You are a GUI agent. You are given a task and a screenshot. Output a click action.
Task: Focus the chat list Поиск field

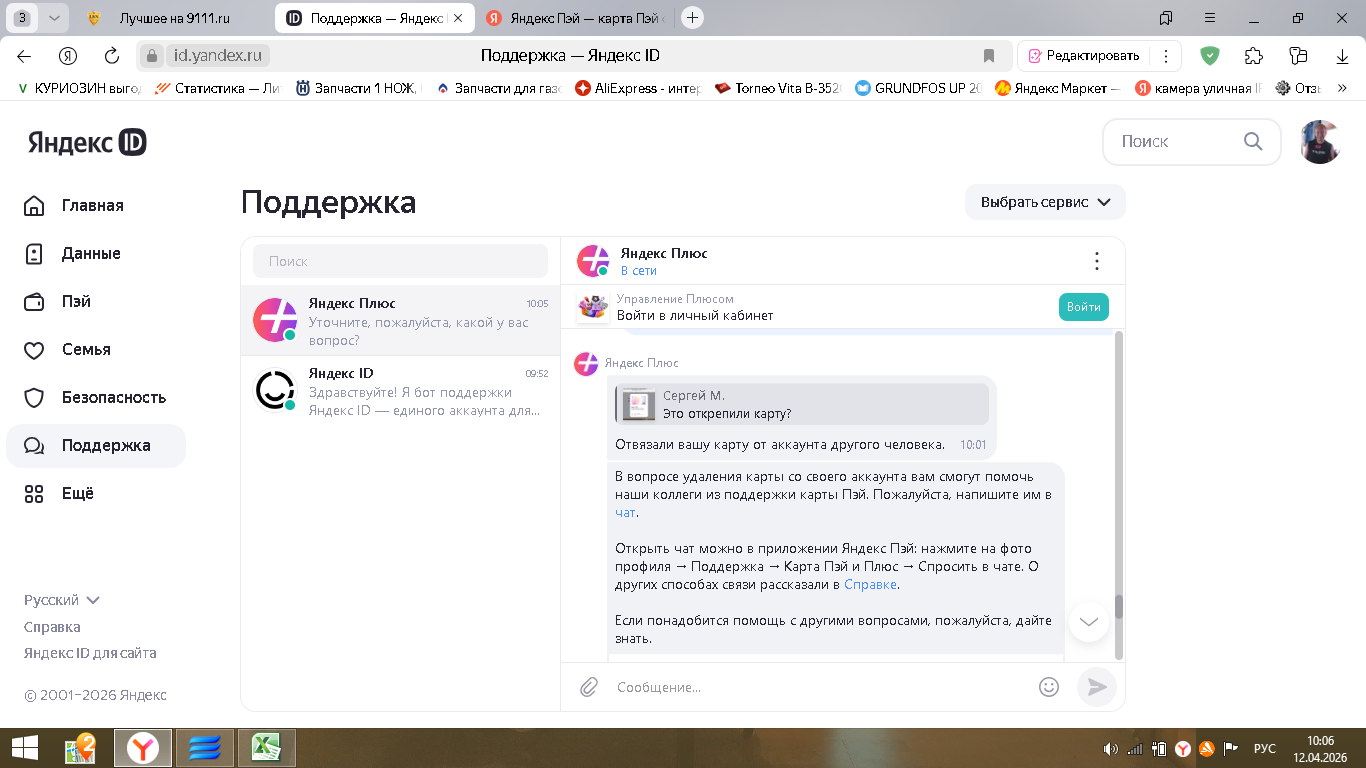coord(400,261)
